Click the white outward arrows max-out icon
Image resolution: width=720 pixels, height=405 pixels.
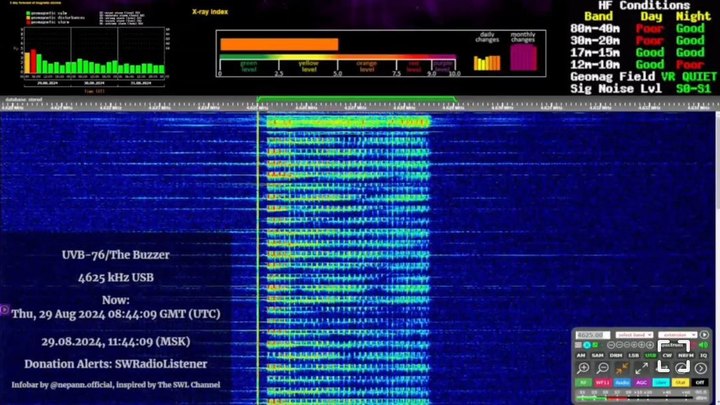click(641, 368)
